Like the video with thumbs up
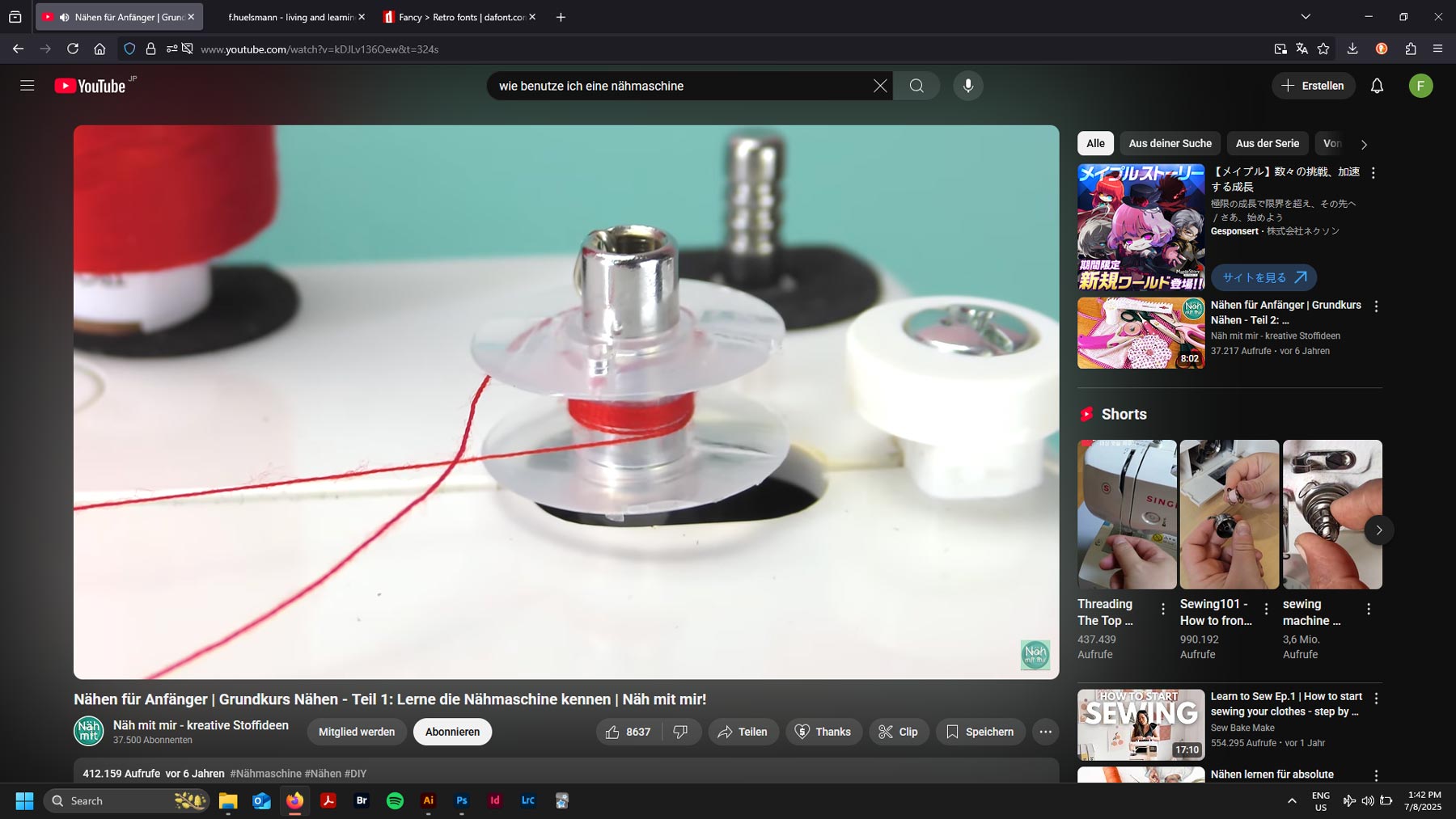Viewport: 1456px width, 819px height. coord(628,732)
